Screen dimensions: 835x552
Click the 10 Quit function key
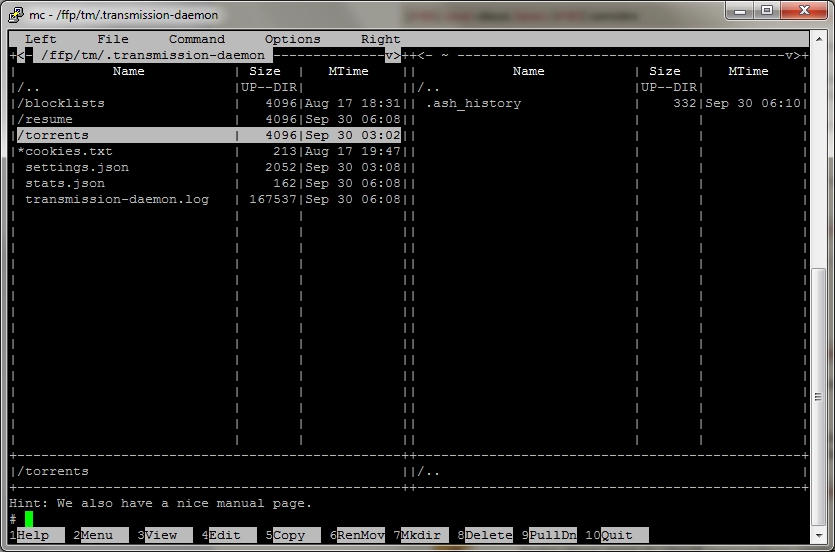(x=617, y=535)
